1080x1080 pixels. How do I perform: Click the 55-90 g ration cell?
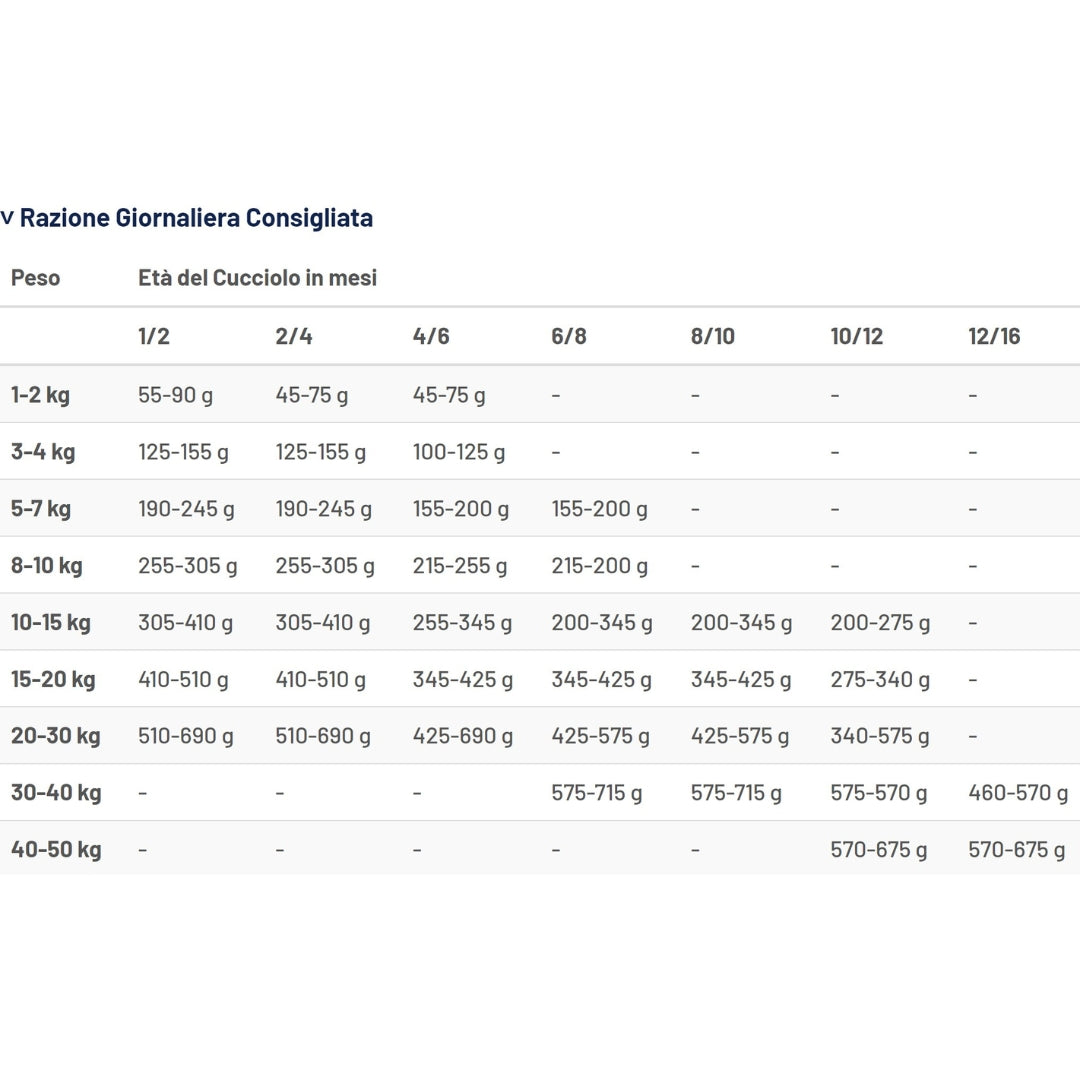175,395
